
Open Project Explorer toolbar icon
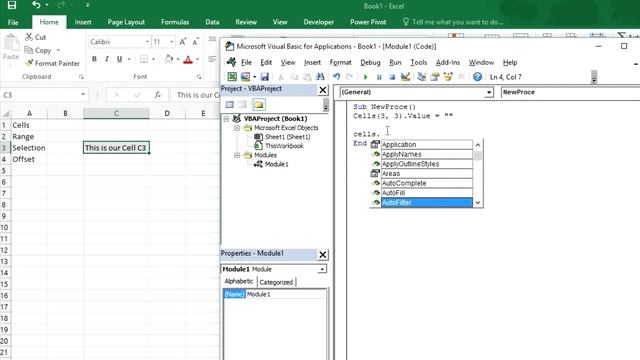[x=422, y=77]
